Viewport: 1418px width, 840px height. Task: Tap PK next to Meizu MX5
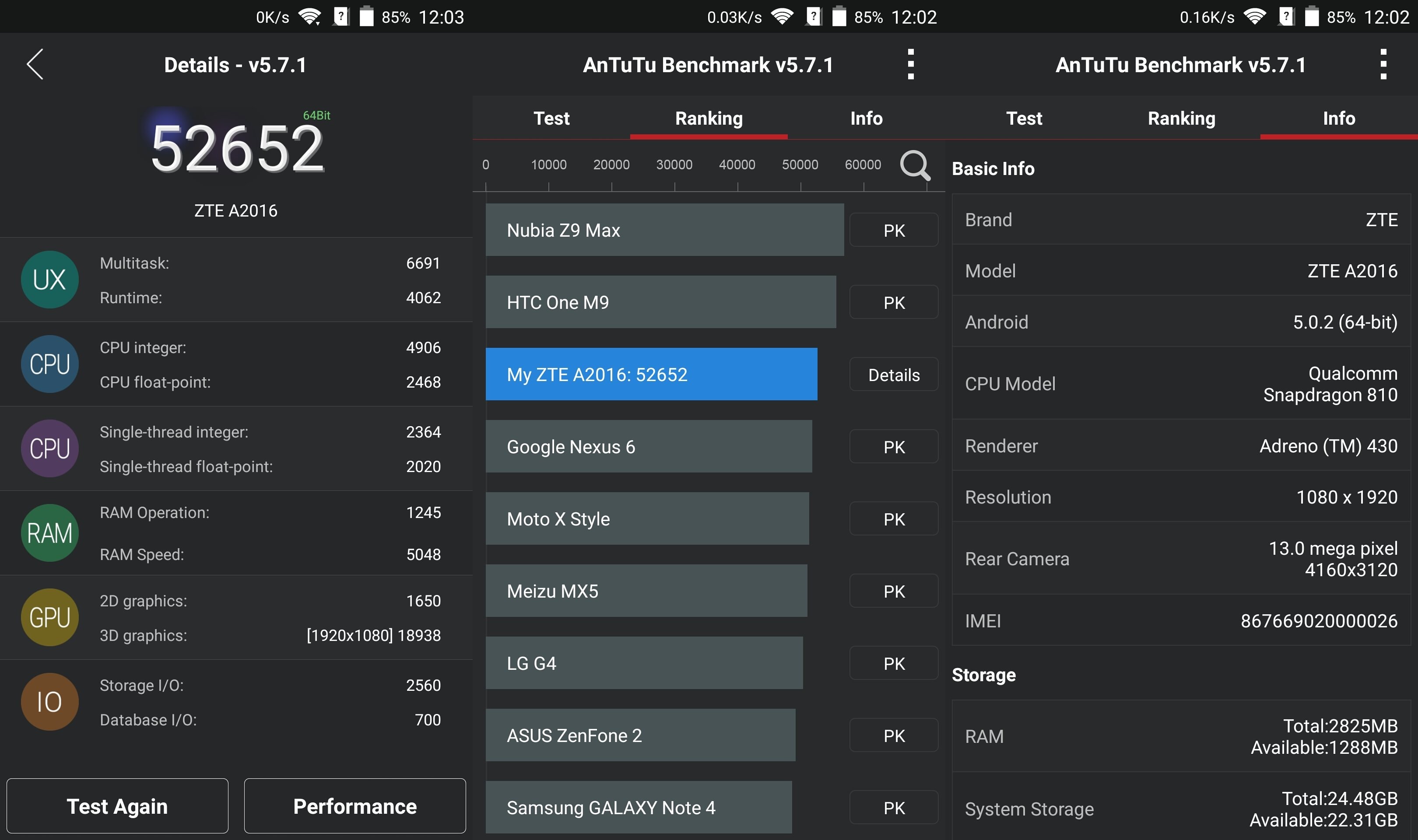894,591
